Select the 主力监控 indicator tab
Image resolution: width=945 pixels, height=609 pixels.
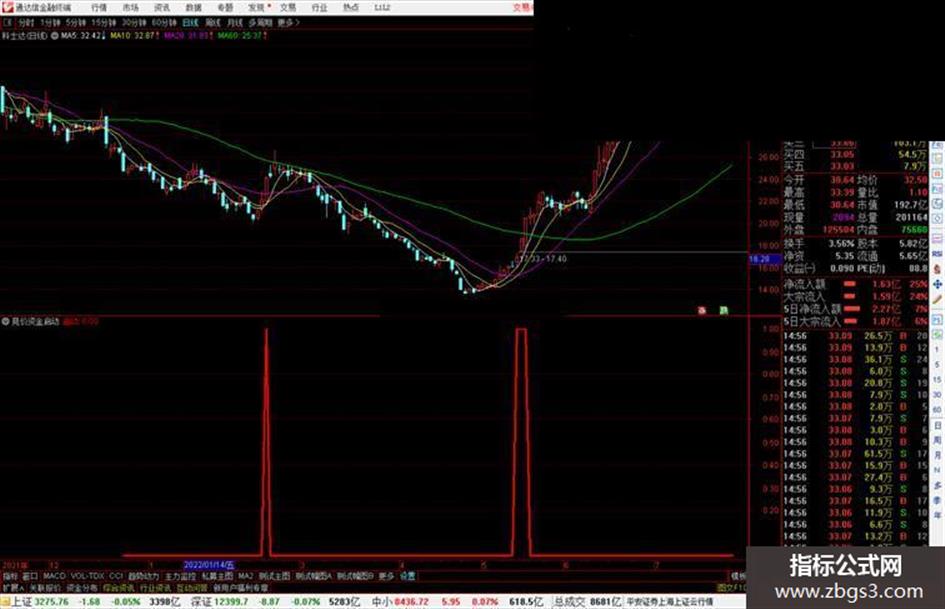pyautogui.click(x=180, y=576)
